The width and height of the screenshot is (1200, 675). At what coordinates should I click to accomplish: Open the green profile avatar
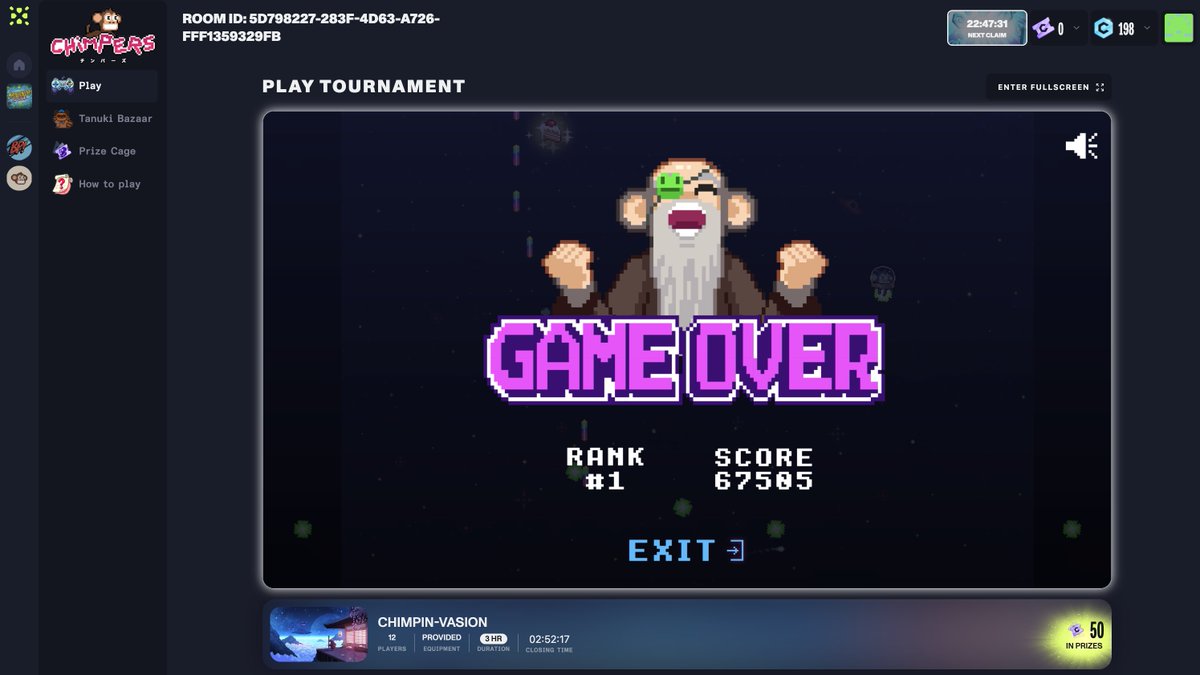tap(1179, 28)
